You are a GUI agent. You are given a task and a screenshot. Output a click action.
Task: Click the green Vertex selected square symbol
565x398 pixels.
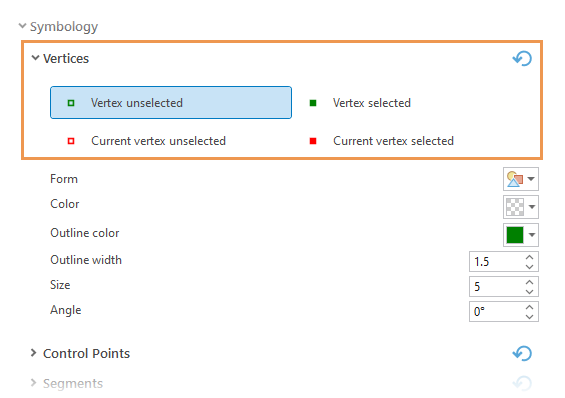tap(313, 103)
